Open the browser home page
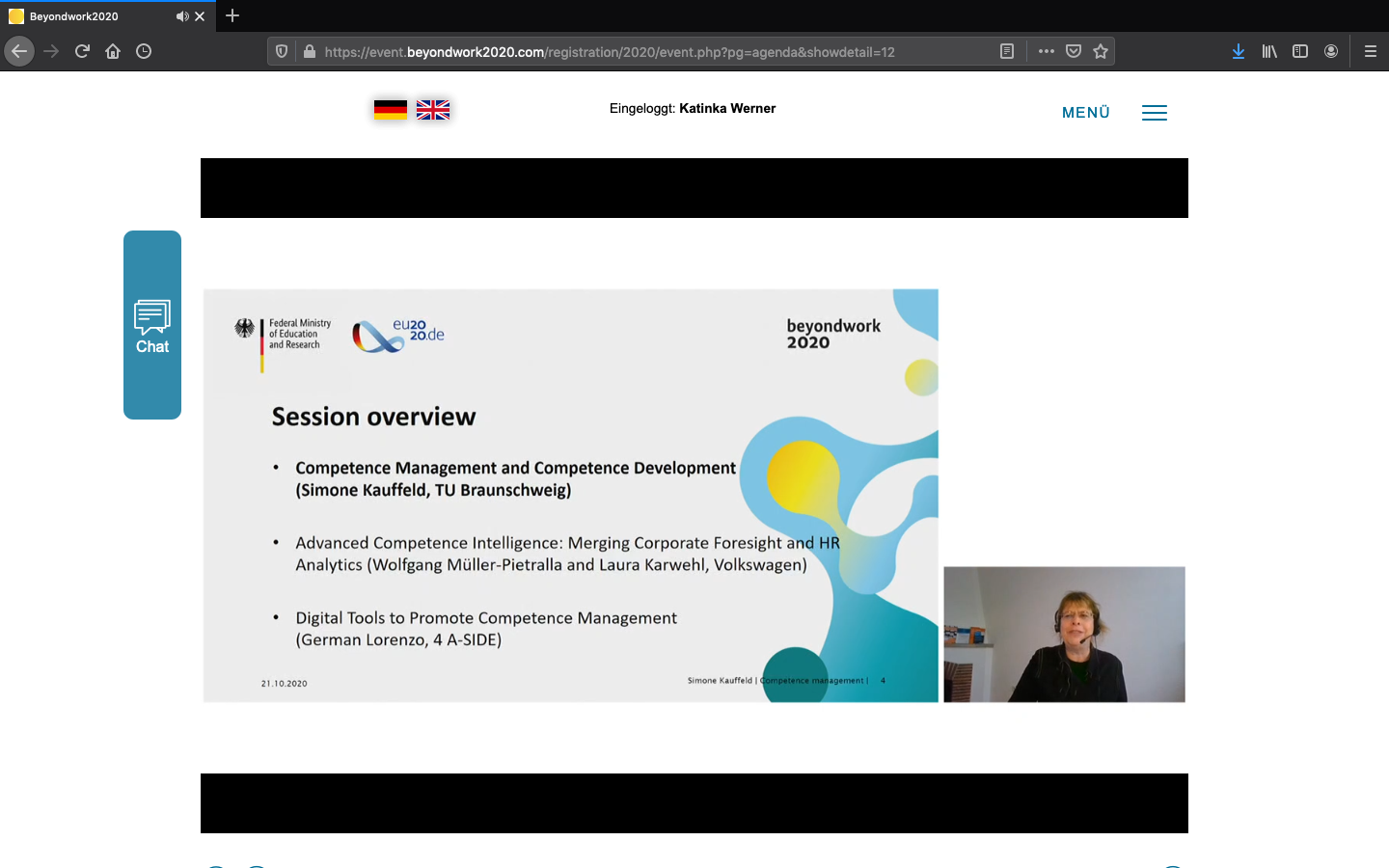Image resolution: width=1389 pixels, height=868 pixels. pyautogui.click(x=113, y=51)
